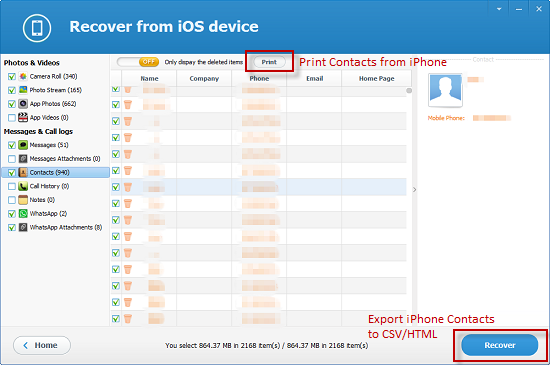
Task: Click the Call History phone icon
Action: 23,186
